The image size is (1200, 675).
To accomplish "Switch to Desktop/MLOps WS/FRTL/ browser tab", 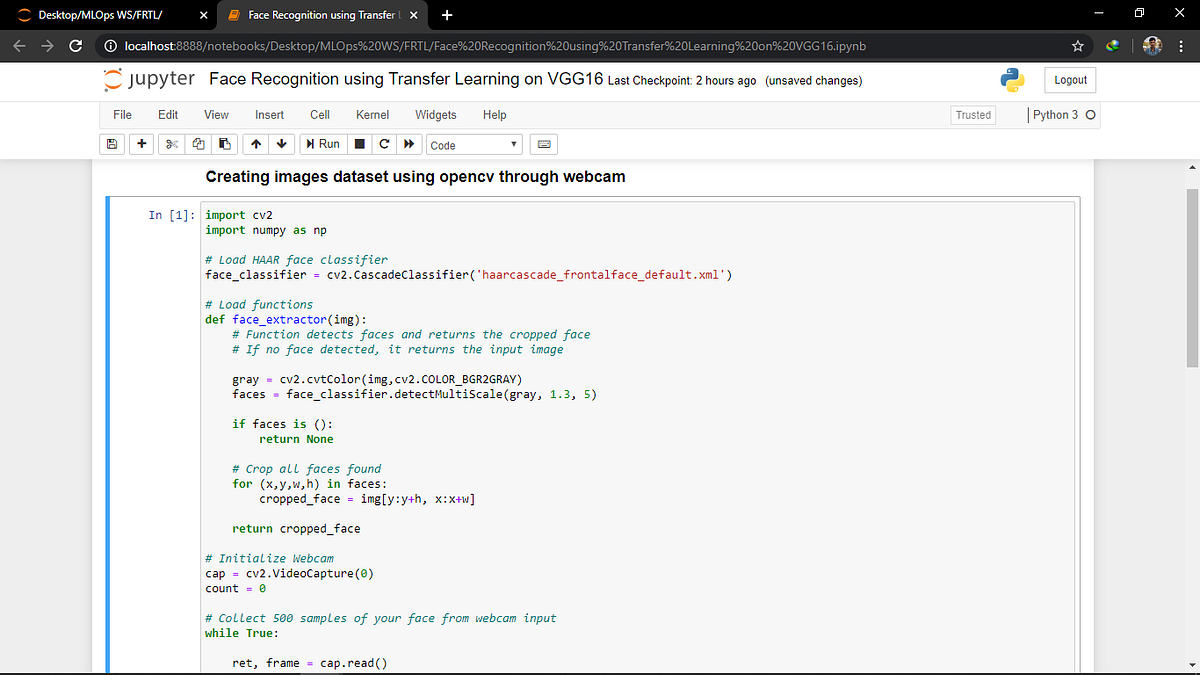I will coord(102,15).
